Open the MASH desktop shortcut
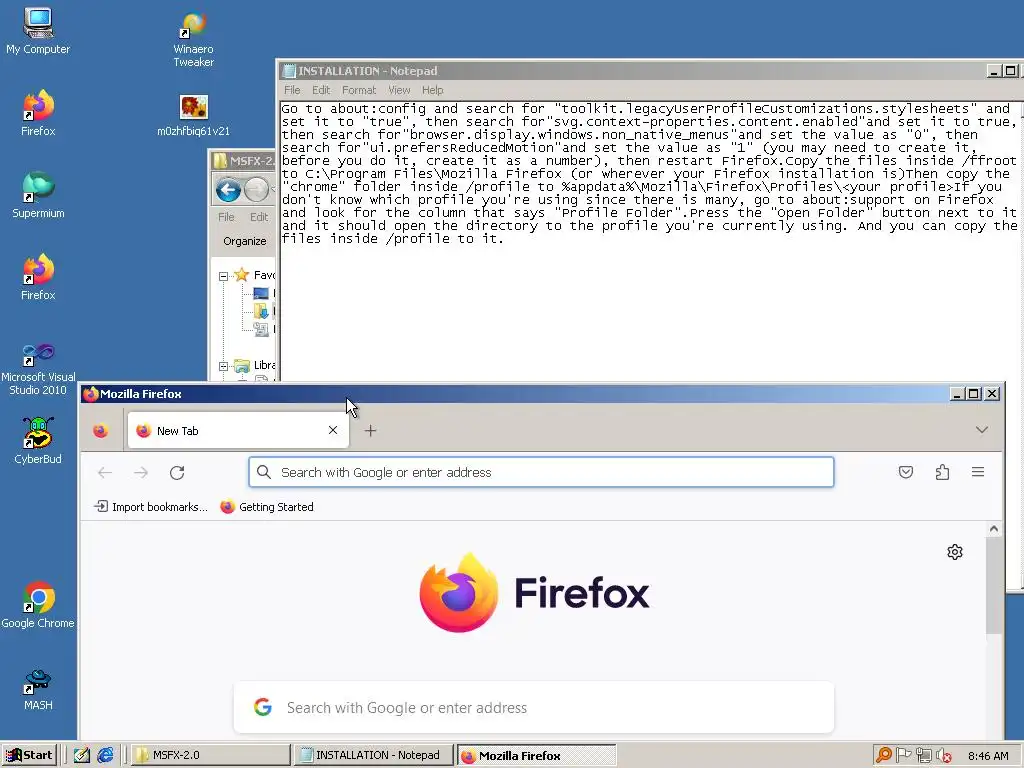The height and width of the screenshot is (768, 1024). click(38, 689)
